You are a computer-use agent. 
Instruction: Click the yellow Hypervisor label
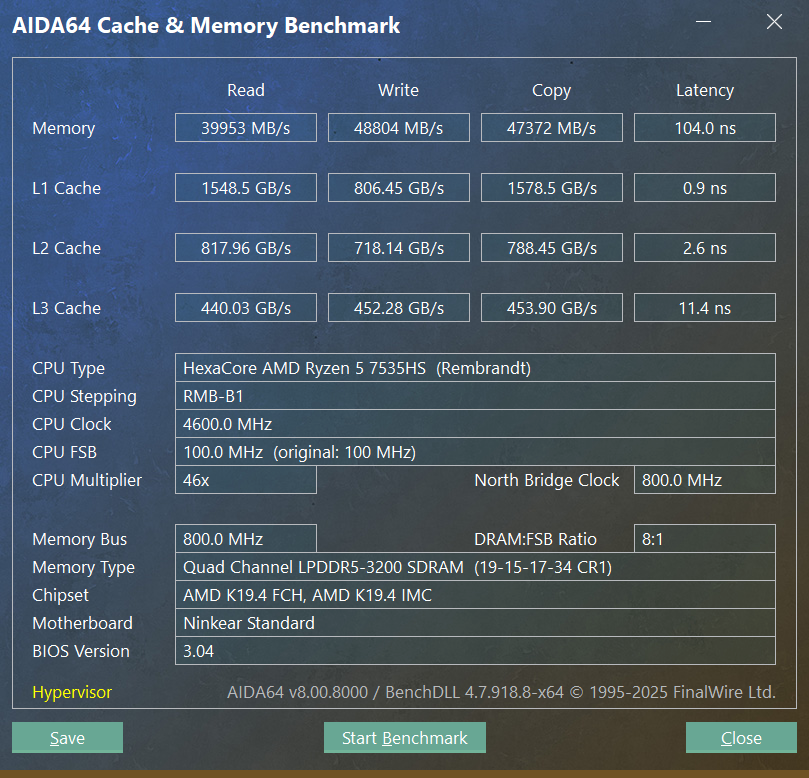click(x=72, y=692)
